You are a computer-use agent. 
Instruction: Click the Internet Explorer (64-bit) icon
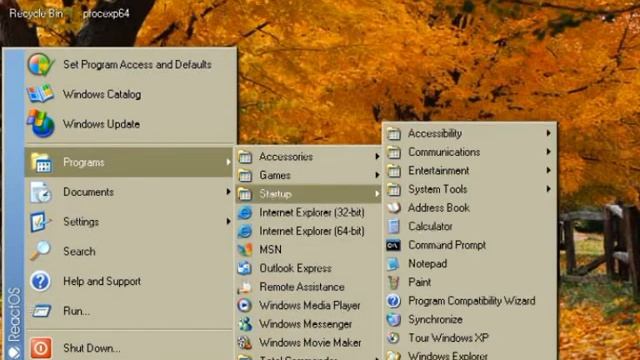pyautogui.click(x=245, y=231)
